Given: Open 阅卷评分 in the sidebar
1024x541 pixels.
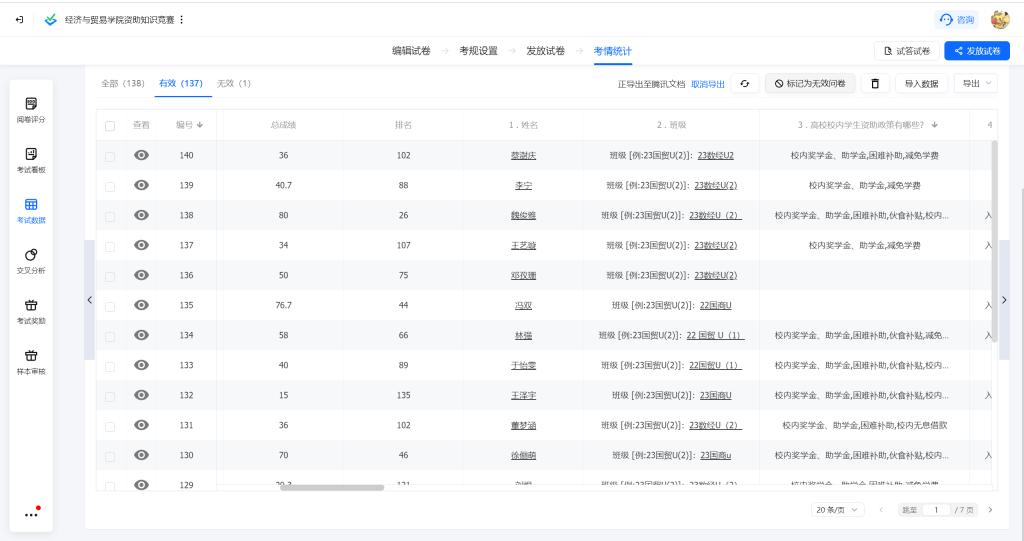Looking at the screenshot, I should pyautogui.click(x=31, y=110).
